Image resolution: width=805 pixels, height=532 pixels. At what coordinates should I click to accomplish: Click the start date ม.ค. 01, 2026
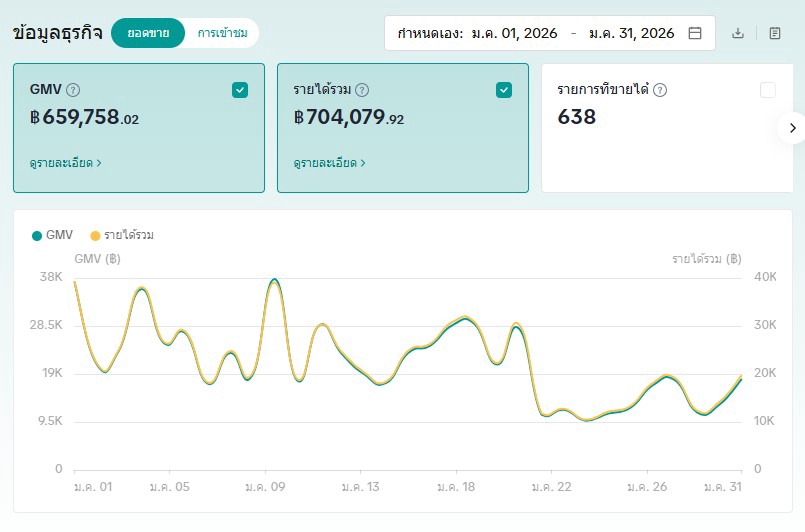click(514, 33)
